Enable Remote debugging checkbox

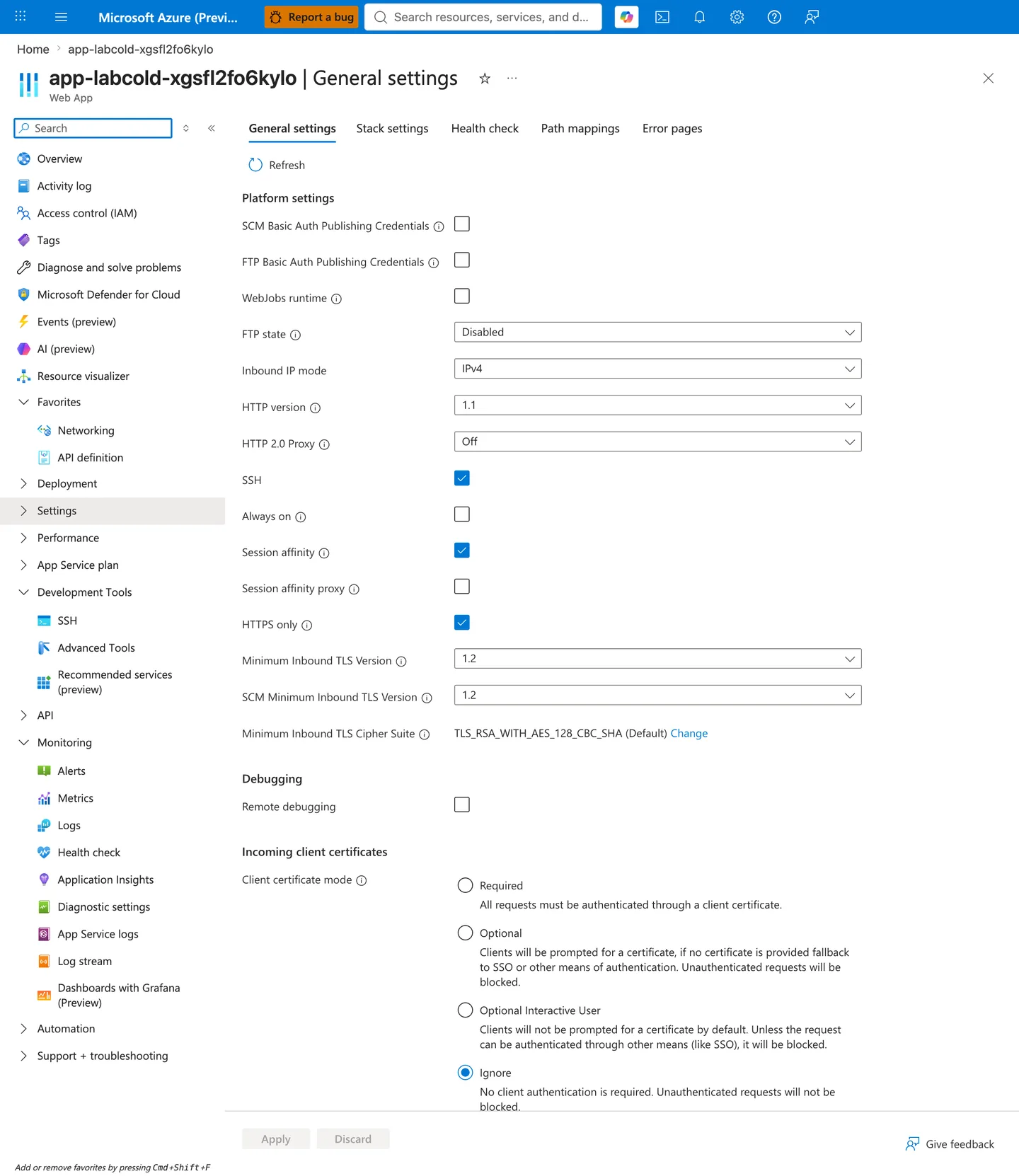click(462, 805)
